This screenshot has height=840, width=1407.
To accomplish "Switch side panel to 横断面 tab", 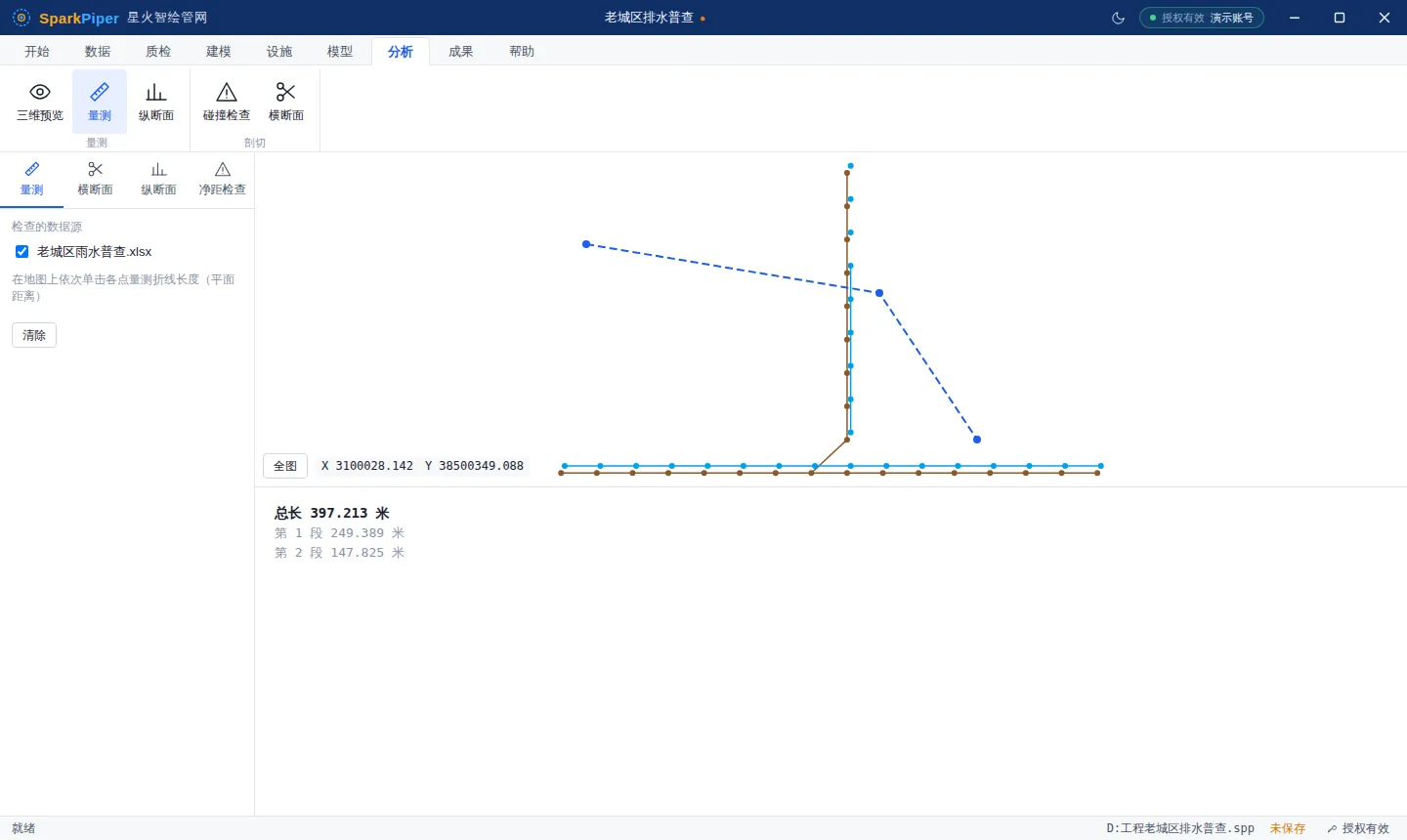I will 96,180.
